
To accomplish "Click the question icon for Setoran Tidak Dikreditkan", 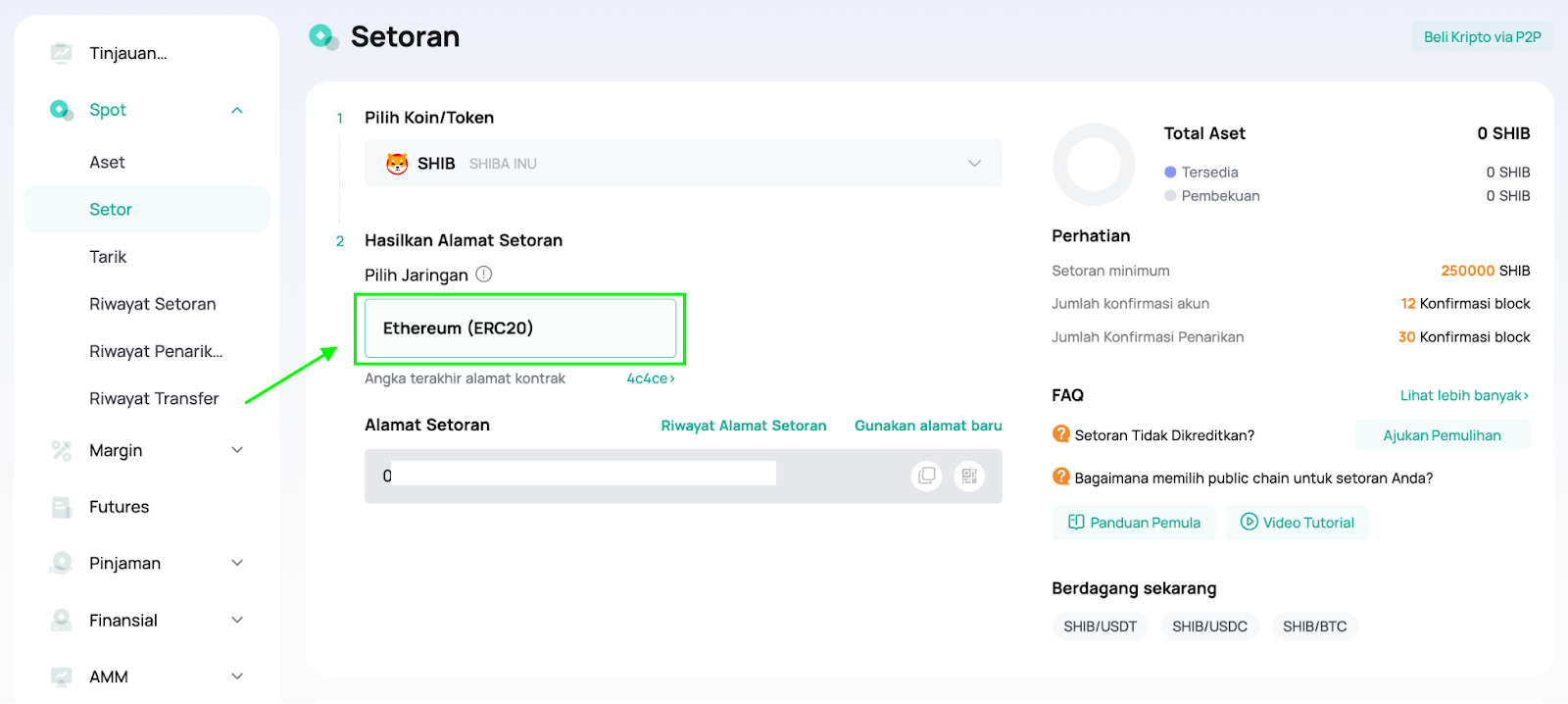I will [x=1060, y=434].
